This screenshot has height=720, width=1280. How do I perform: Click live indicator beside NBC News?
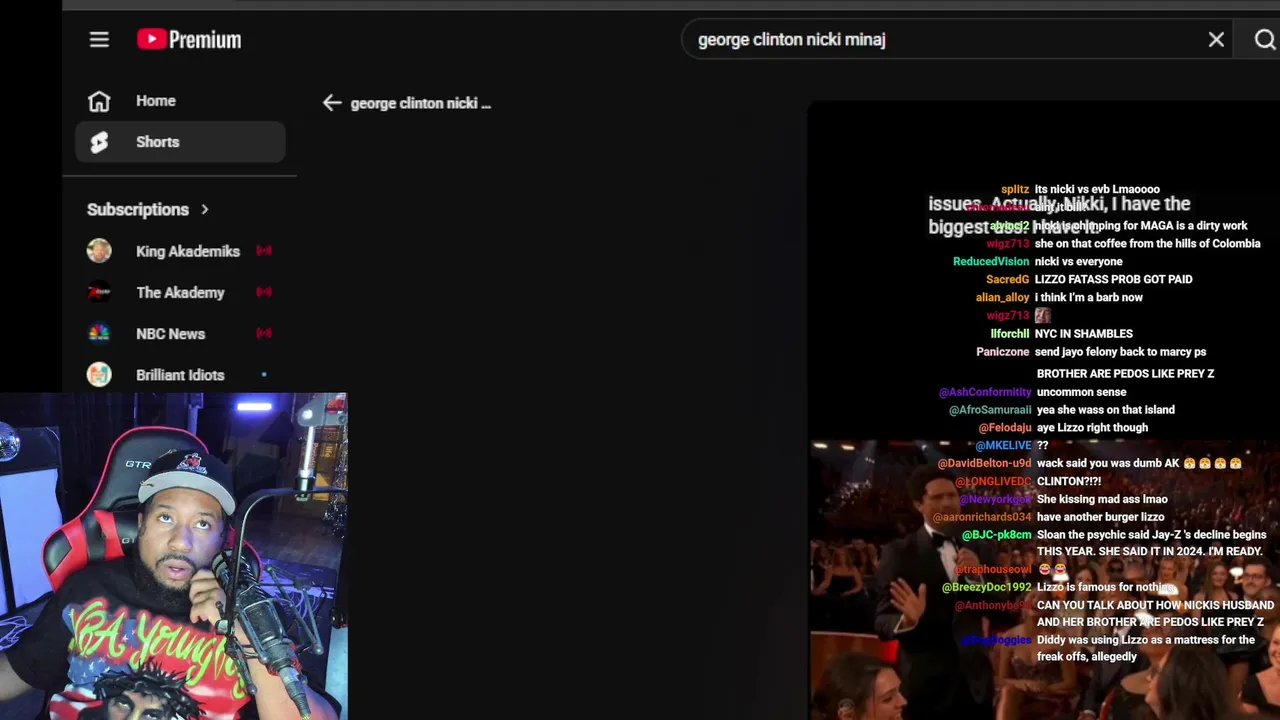(264, 333)
